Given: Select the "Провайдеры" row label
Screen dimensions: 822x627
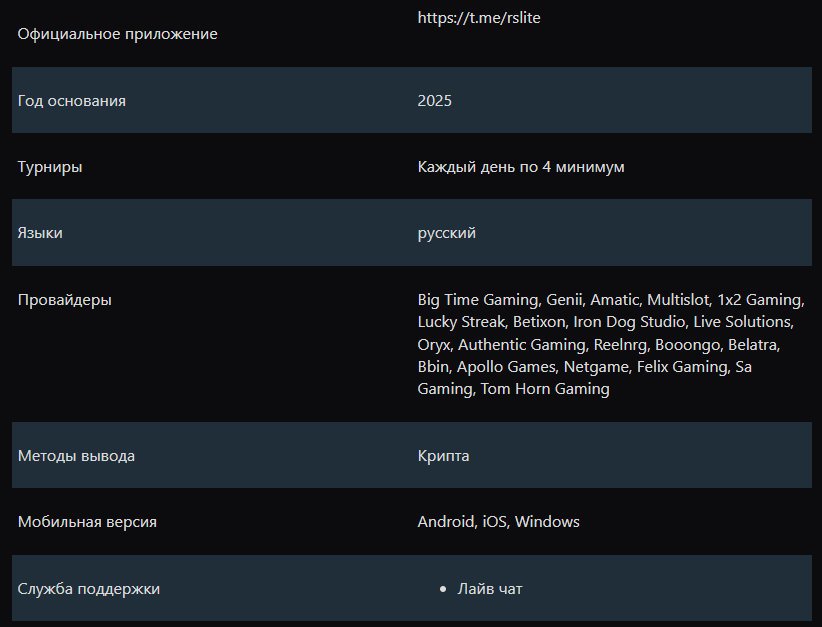Looking at the screenshot, I should tap(64, 300).
